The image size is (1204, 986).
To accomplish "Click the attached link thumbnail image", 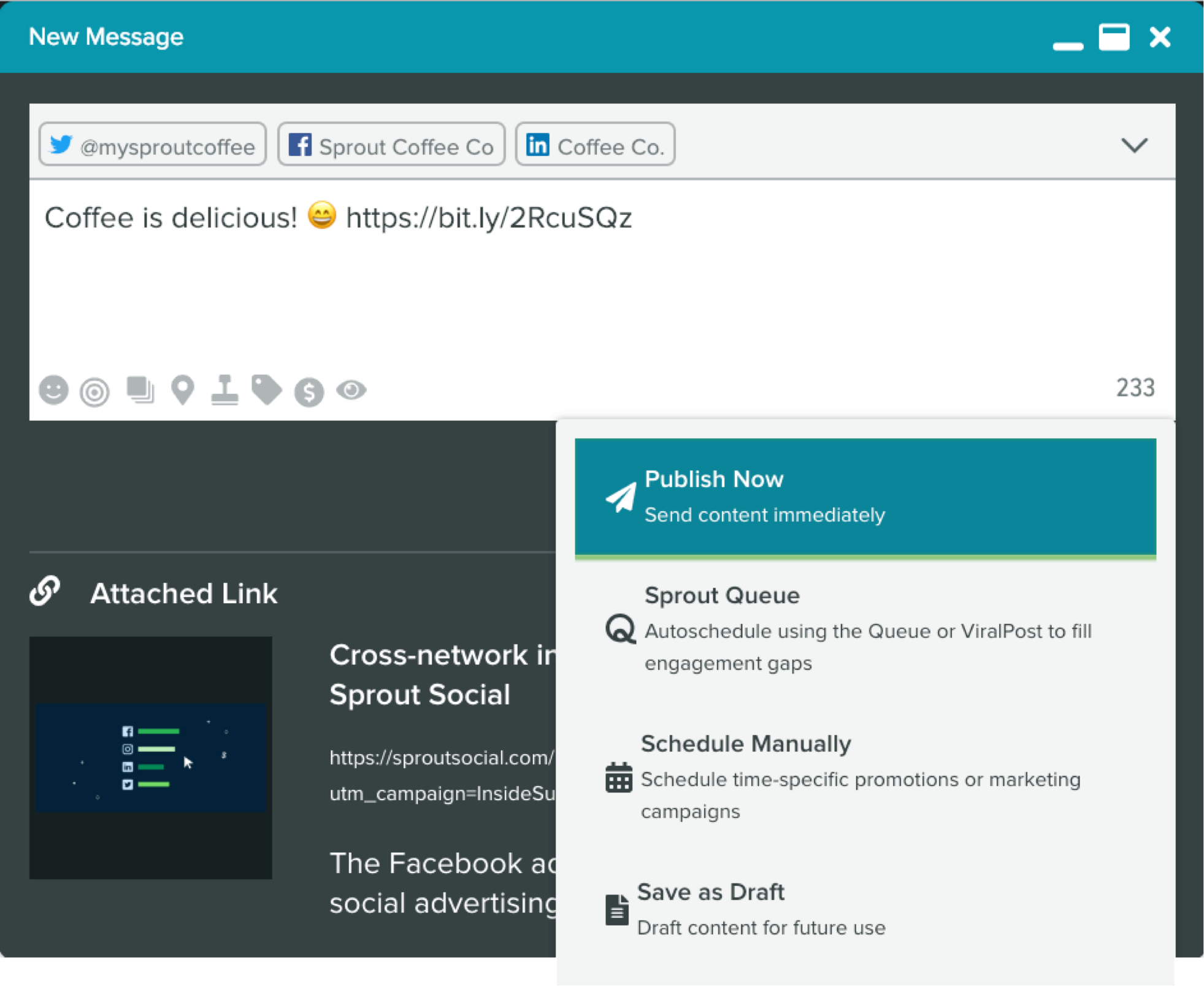I will pyautogui.click(x=151, y=758).
